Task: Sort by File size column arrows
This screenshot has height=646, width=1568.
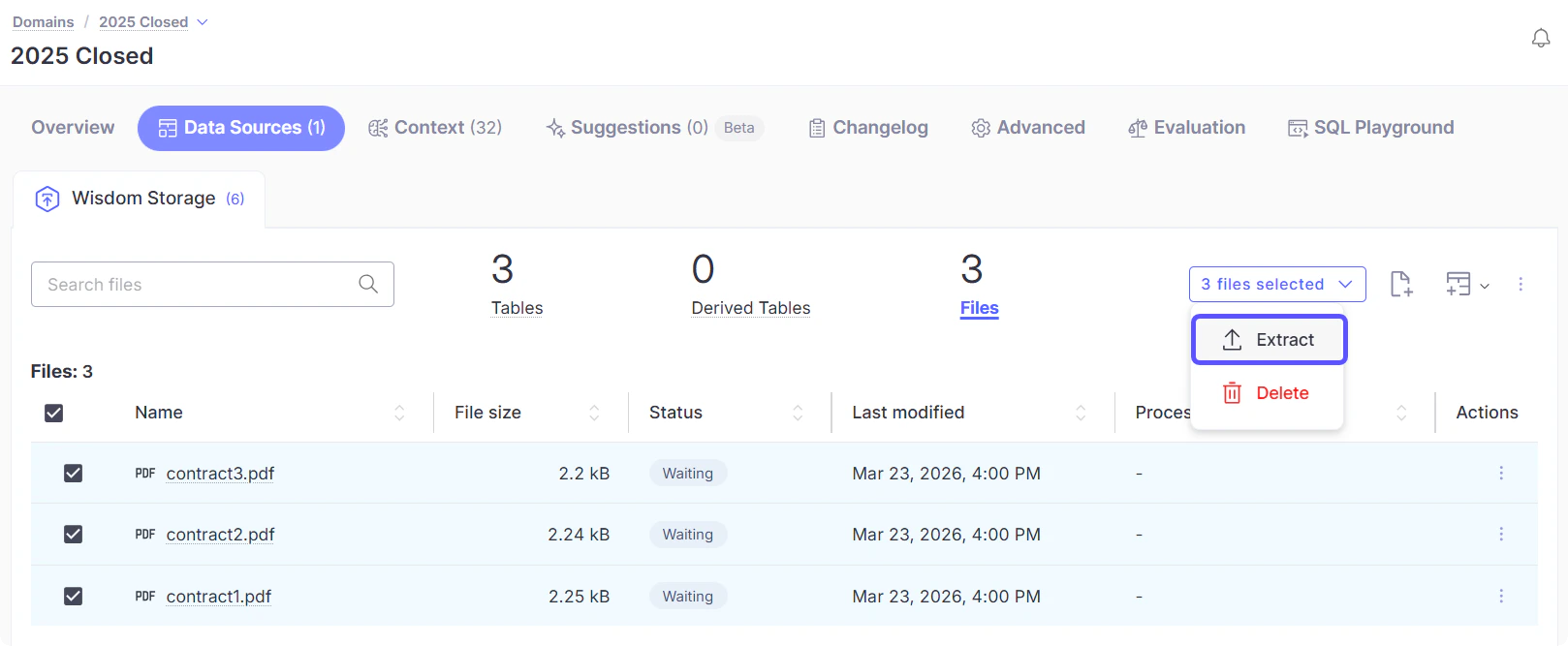Action: point(594,413)
